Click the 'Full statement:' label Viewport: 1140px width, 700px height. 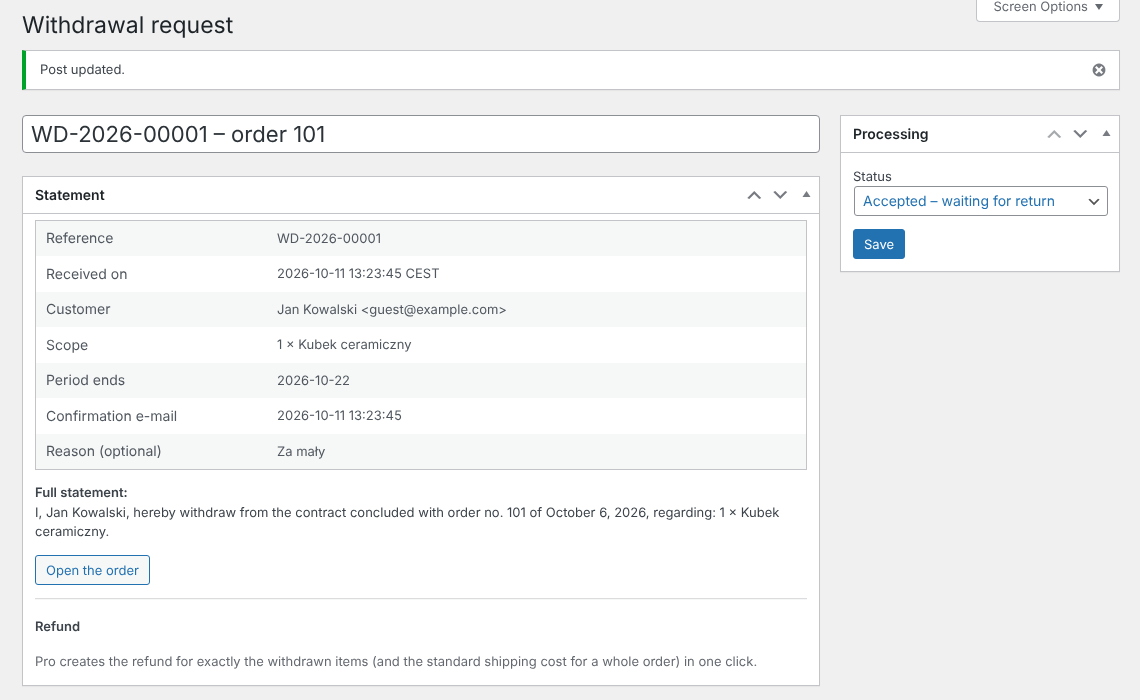81,492
